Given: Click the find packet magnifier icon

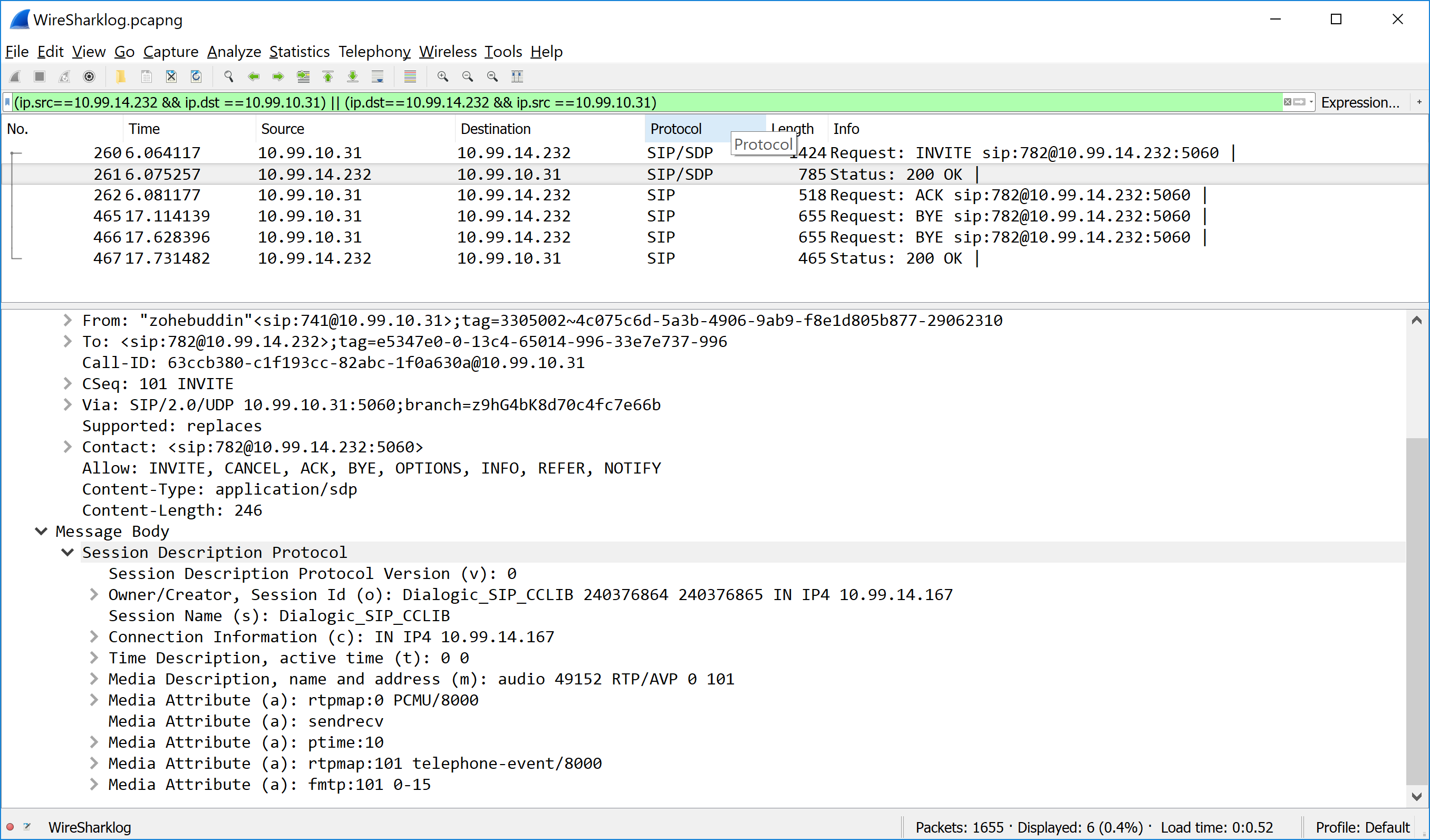Looking at the screenshot, I should tap(229, 76).
